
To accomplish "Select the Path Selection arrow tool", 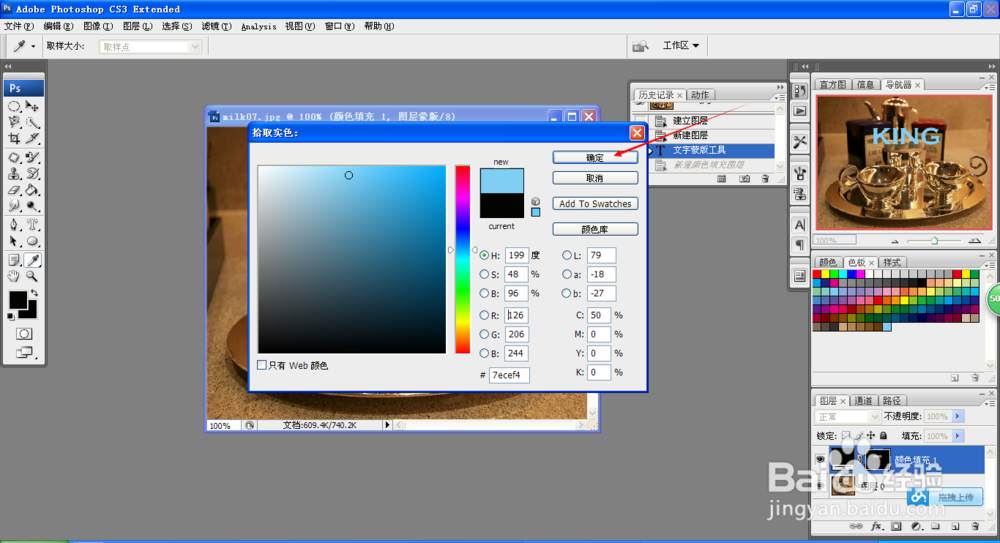I will [14, 241].
